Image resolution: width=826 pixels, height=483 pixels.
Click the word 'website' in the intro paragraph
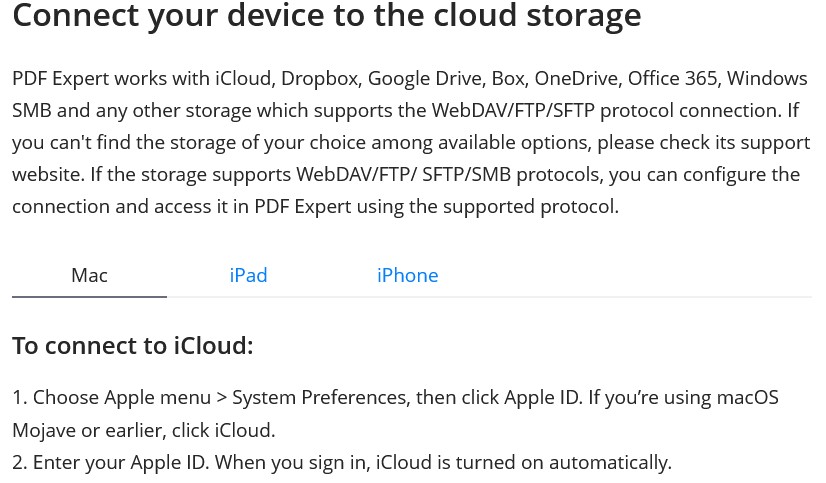[47, 174]
